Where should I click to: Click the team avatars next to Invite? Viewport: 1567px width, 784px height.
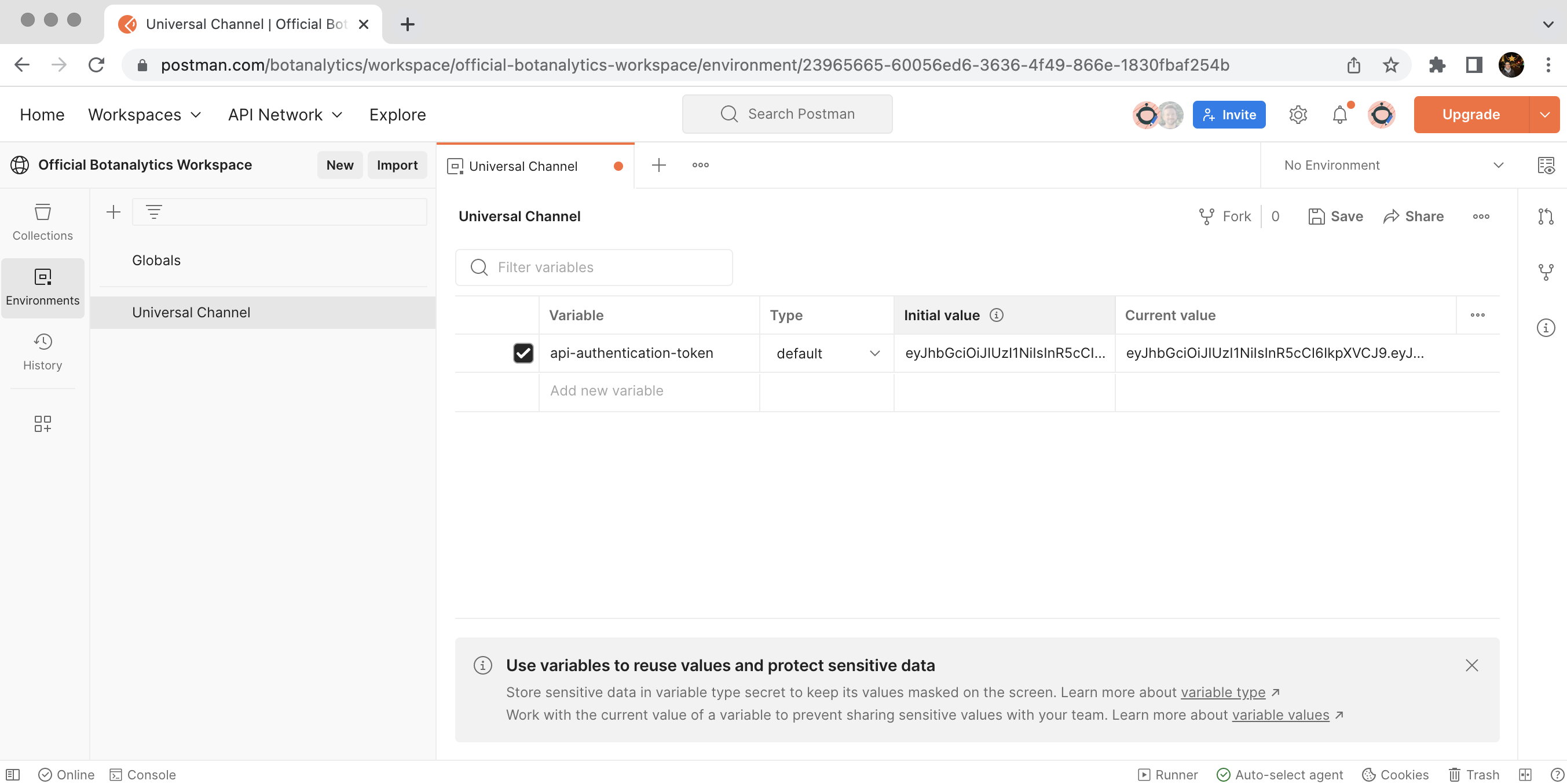pyautogui.click(x=1158, y=114)
